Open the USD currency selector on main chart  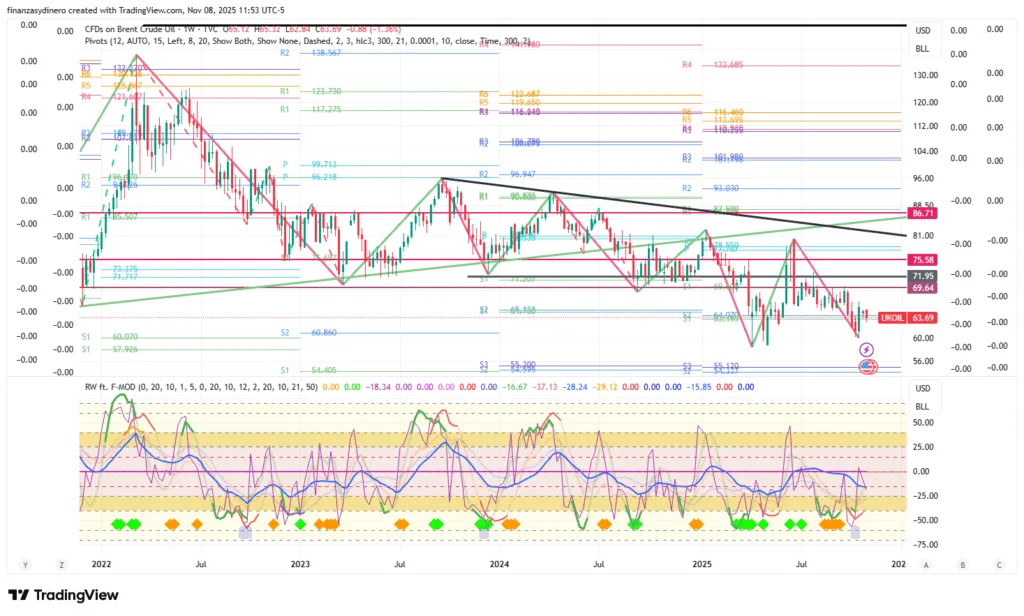coord(922,30)
